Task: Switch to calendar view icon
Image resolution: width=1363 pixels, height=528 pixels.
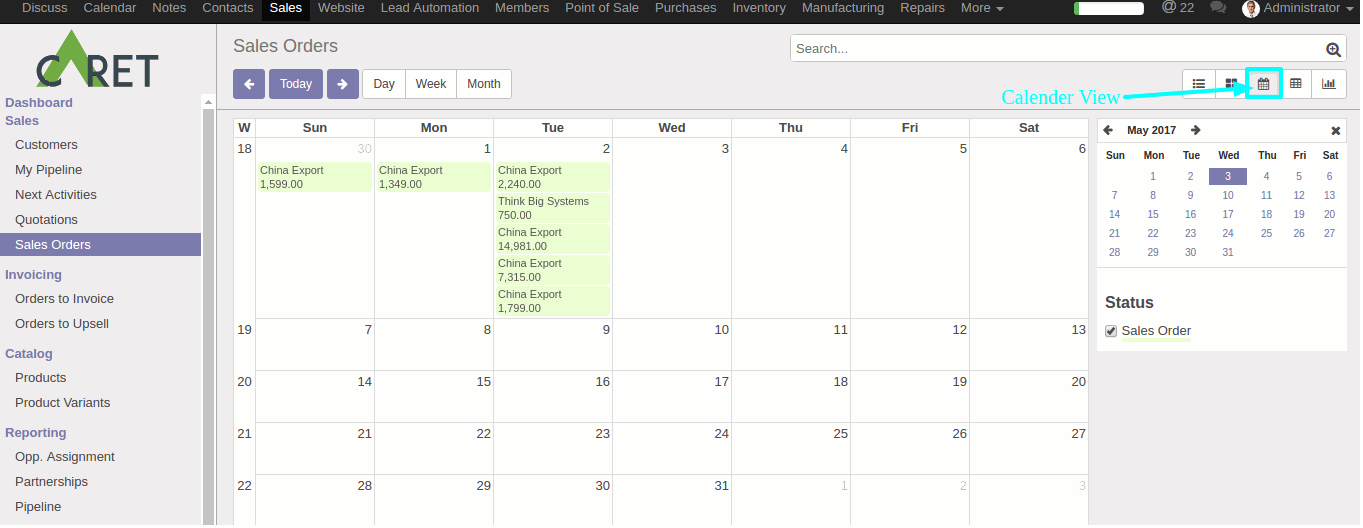Action: point(1264,84)
